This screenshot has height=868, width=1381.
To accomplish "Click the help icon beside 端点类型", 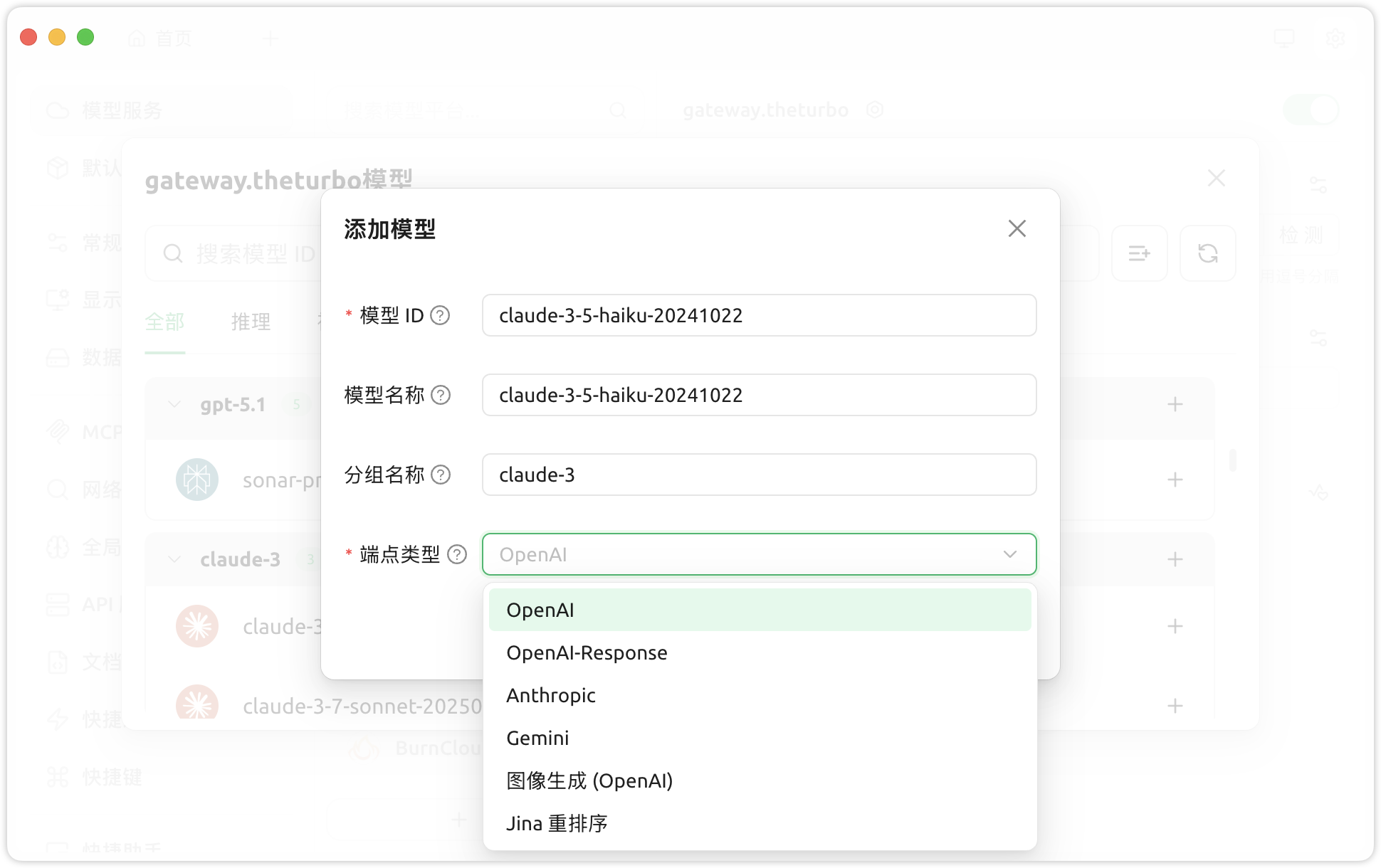I will coord(457,554).
